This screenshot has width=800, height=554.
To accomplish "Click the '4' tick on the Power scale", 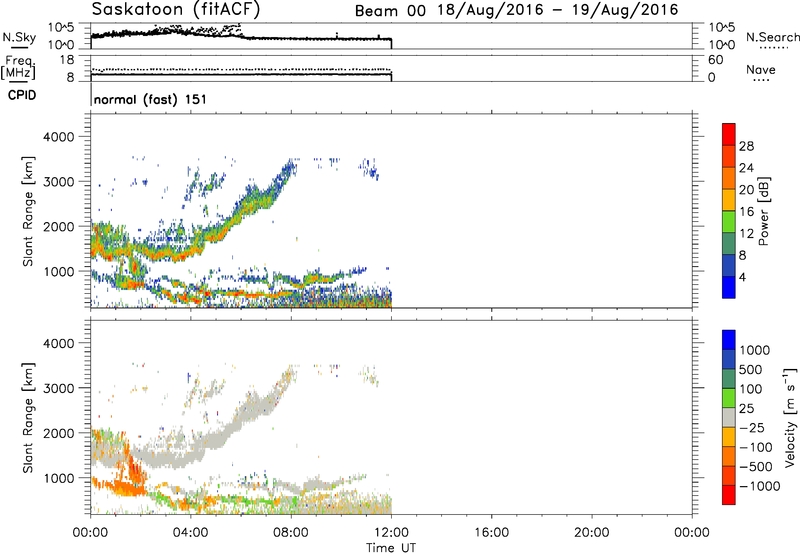I will (742, 277).
